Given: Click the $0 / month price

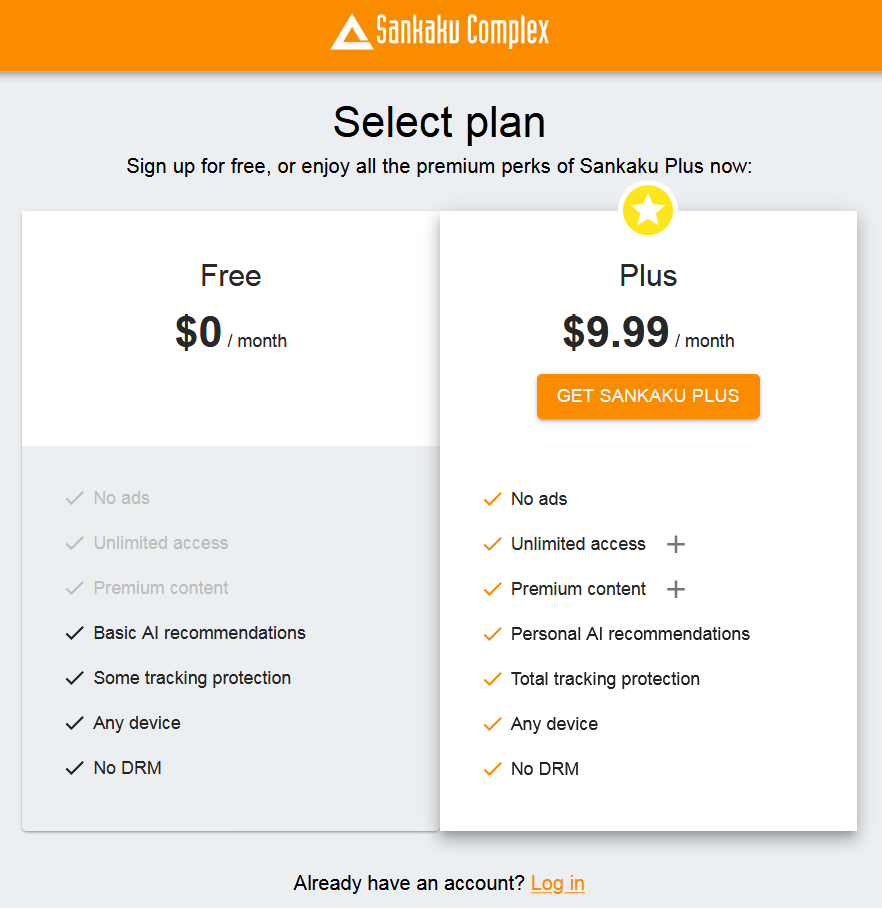Looking at the screenshot, I should [231, 333].
